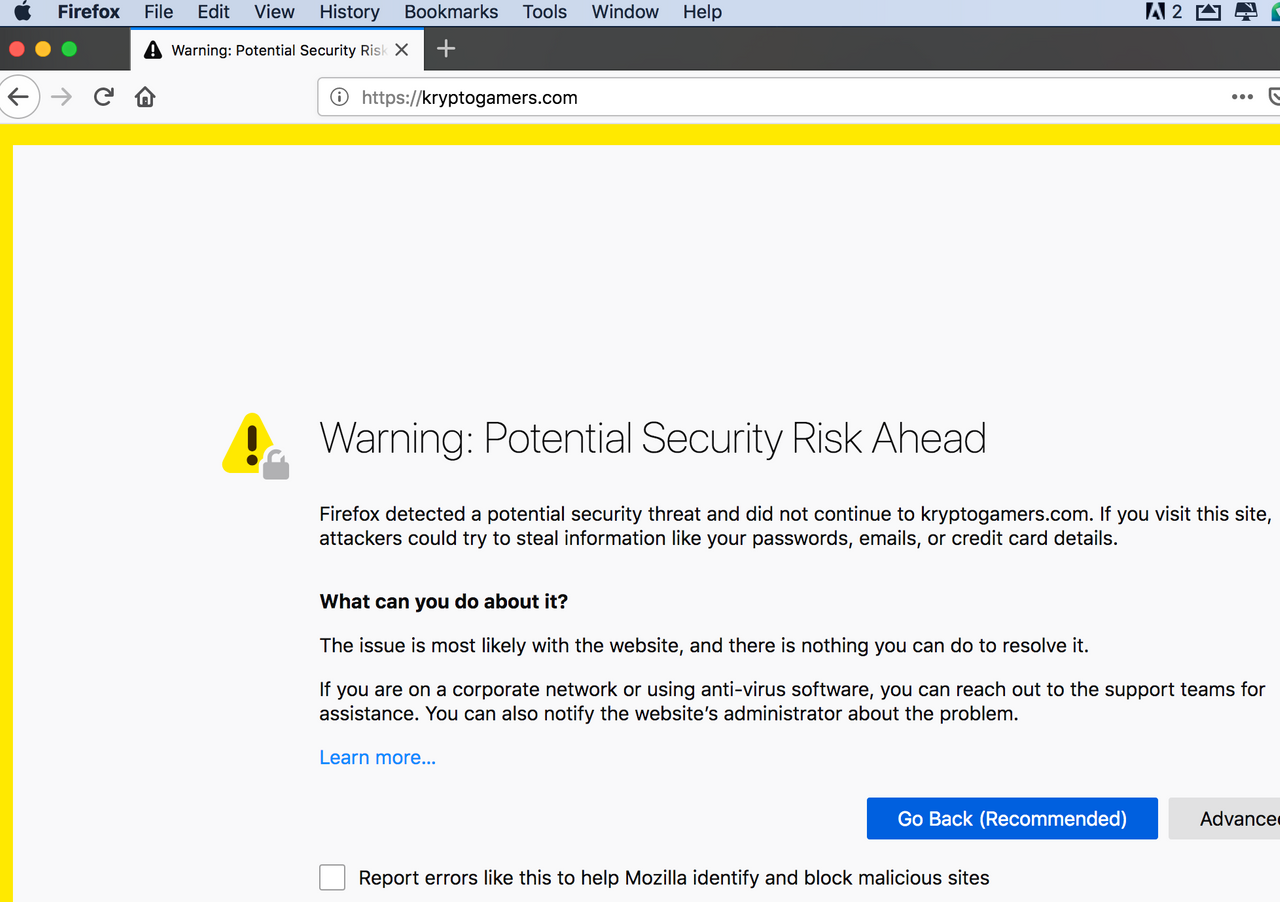Open the Window menu

click(x=625, y=12)
